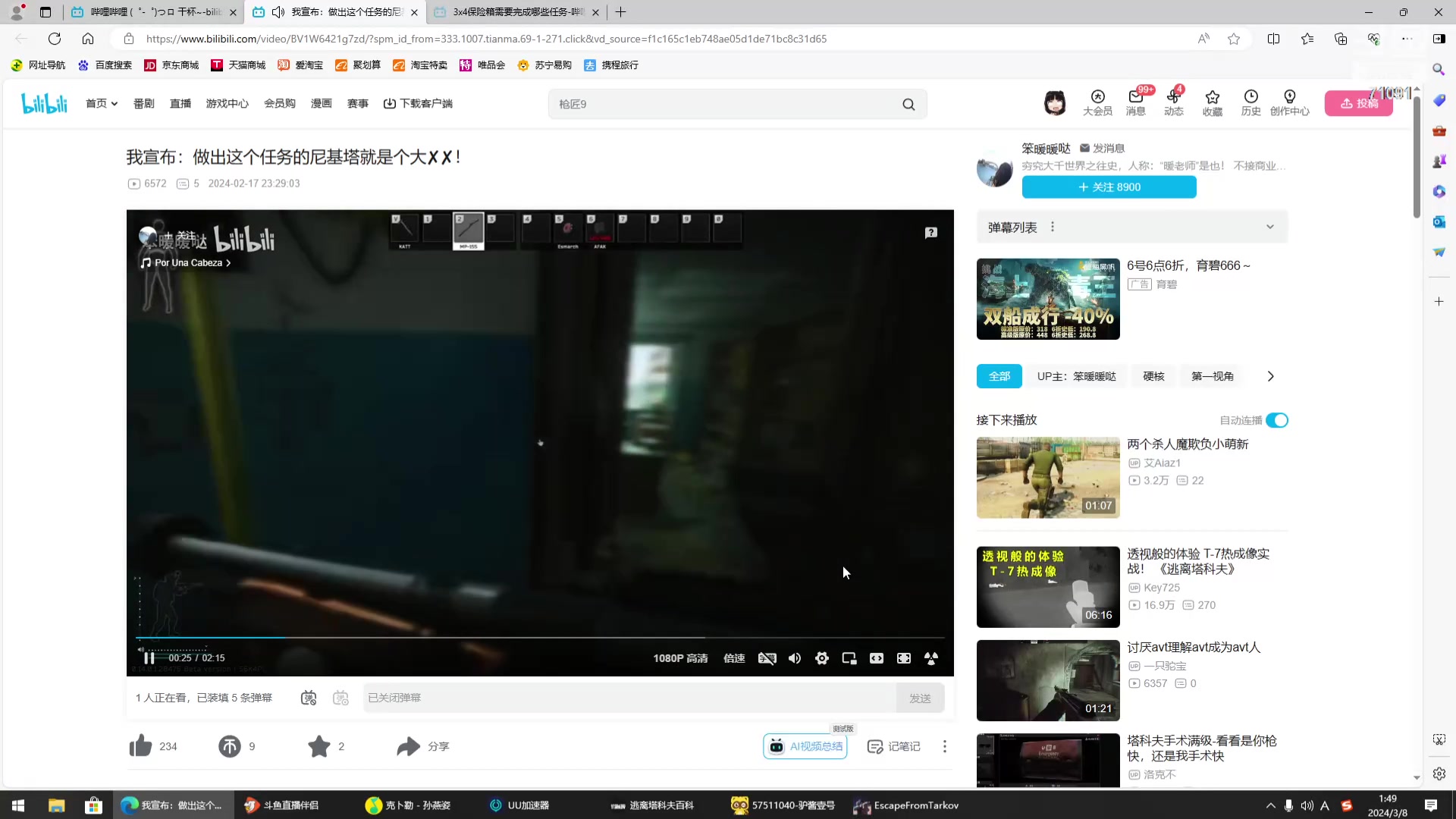The height and width of the screenshot is (819, 1456).
Task: Click the 分享 share arrow icon
Action: 409,746
